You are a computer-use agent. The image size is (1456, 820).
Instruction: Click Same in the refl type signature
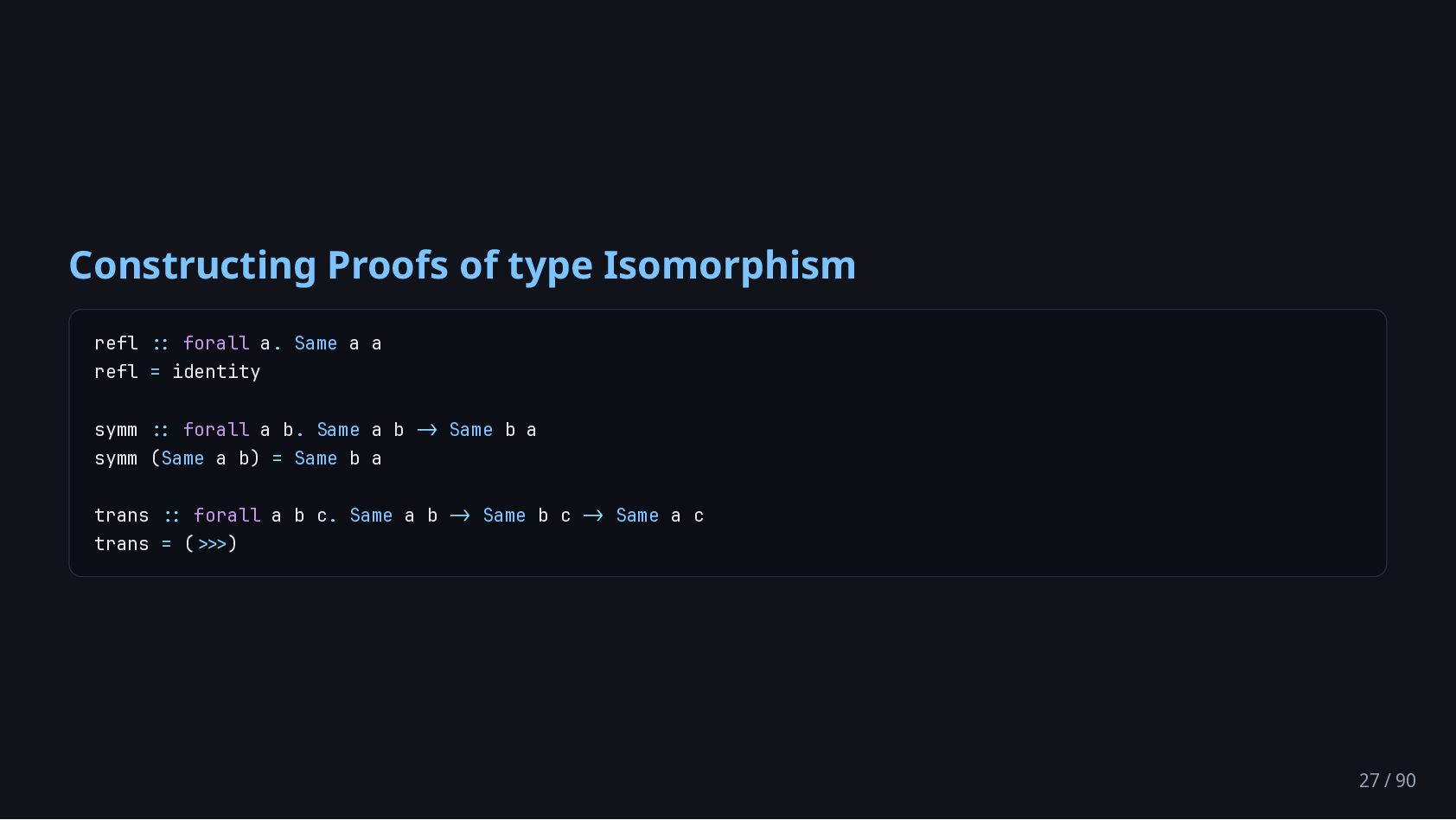point(316,343)
